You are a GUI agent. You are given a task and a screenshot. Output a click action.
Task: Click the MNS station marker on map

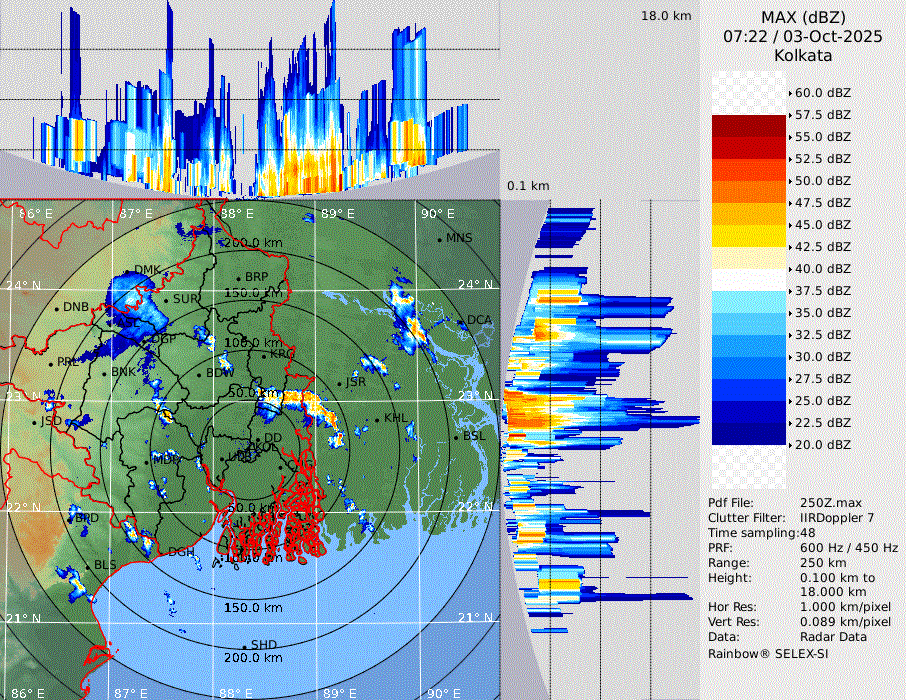440,238
